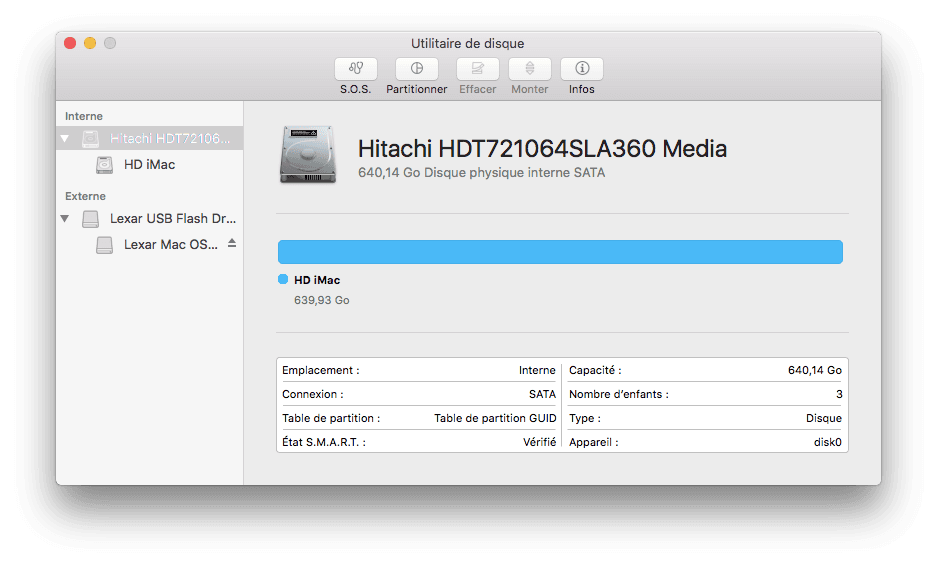Click the Utilitaire de disque window title
The image size is (937, 565).
[x=467, y=44]
